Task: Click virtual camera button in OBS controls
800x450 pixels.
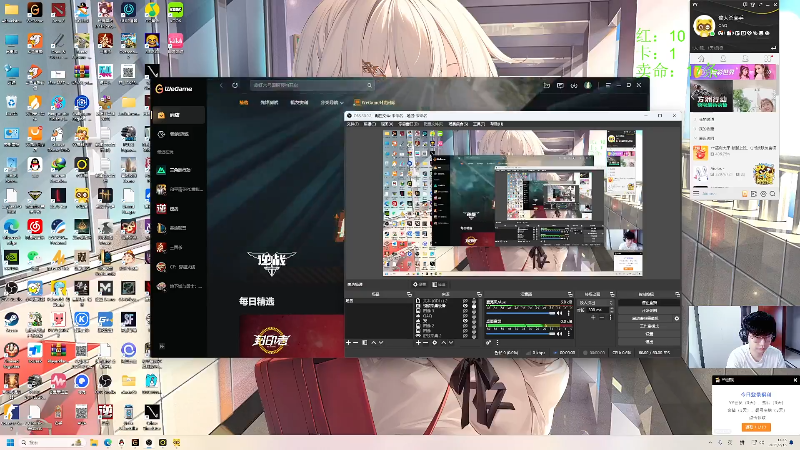Action: pos(645,318)
